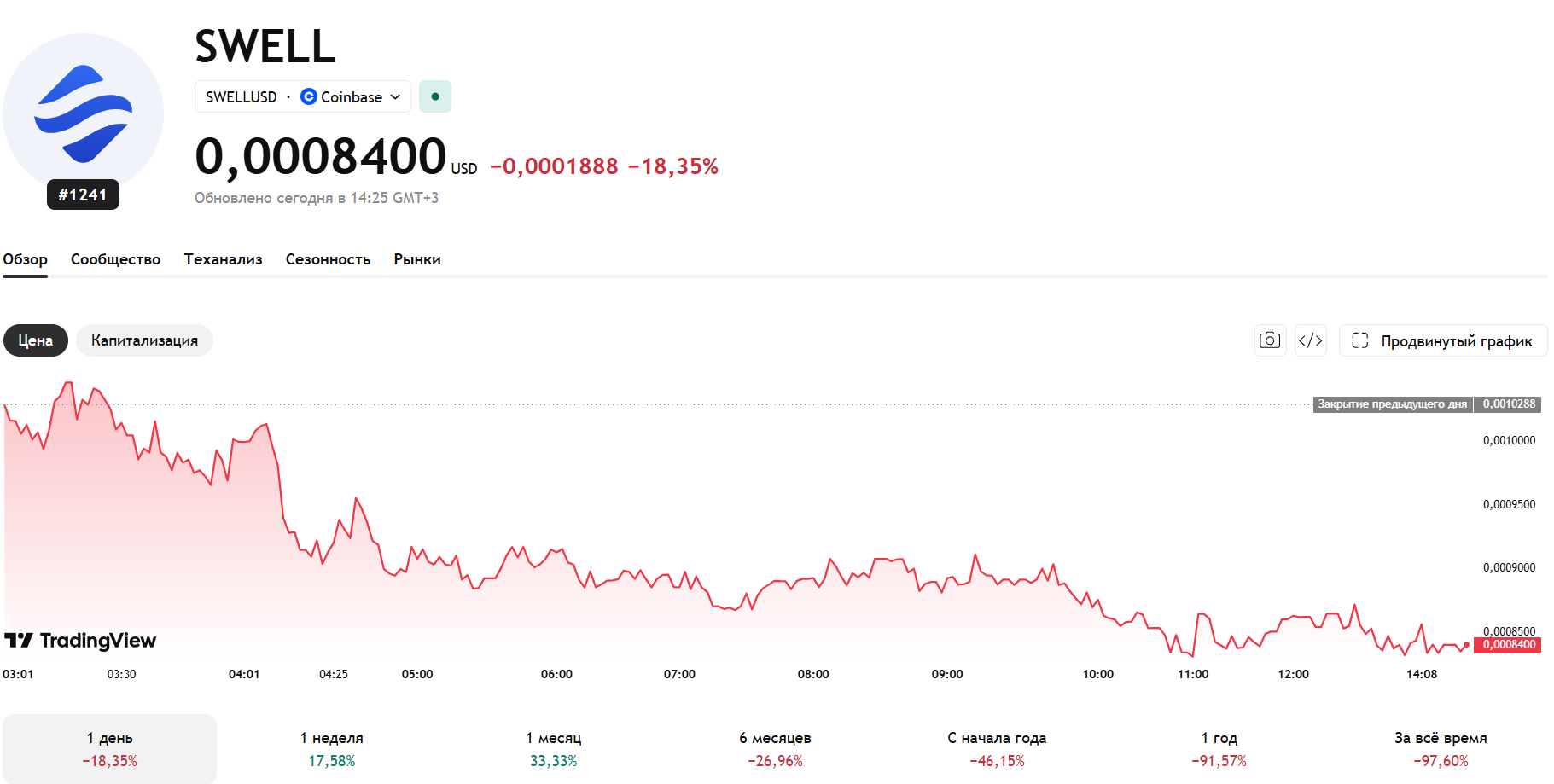Click the 03:30 time axis label
This screenshot has width=1554, height=784.
coord(121,674)
